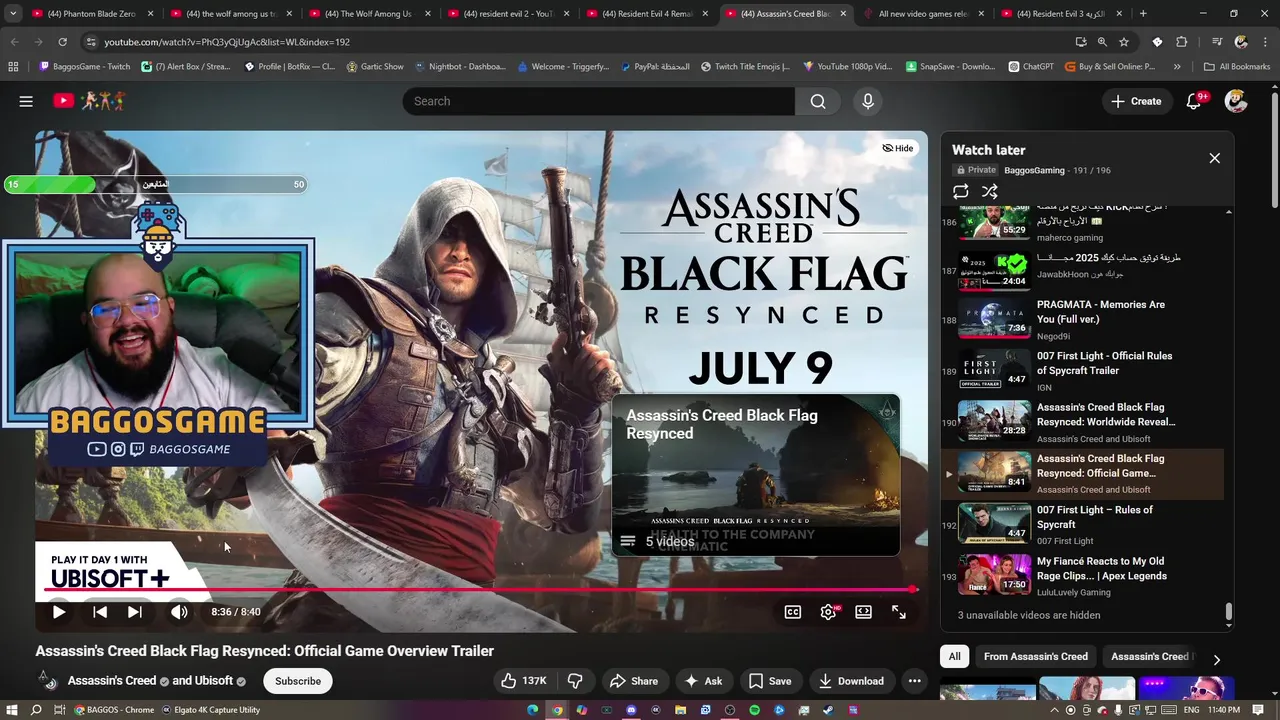Hide the end screen cards

(897, 148)
